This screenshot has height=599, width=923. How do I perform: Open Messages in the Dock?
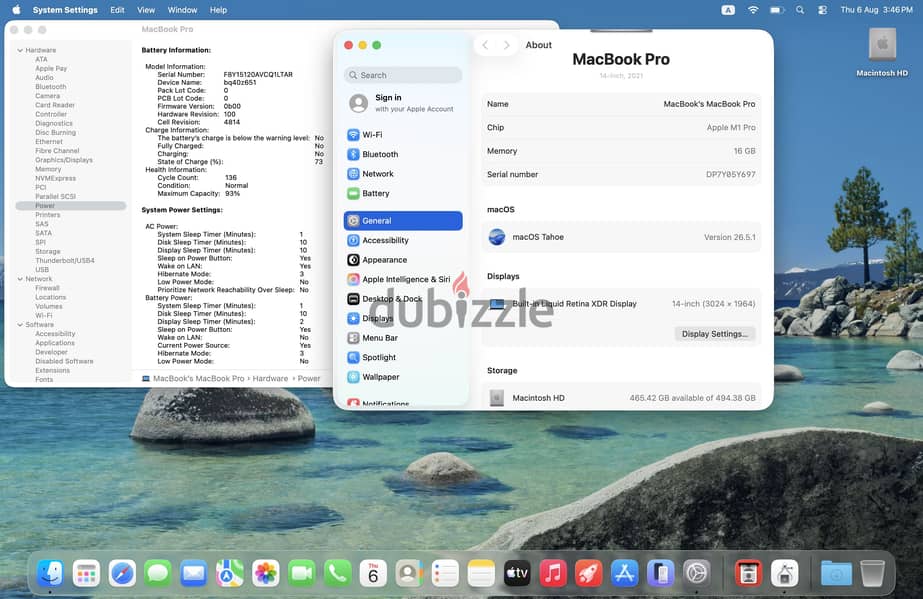pos(158,573)
